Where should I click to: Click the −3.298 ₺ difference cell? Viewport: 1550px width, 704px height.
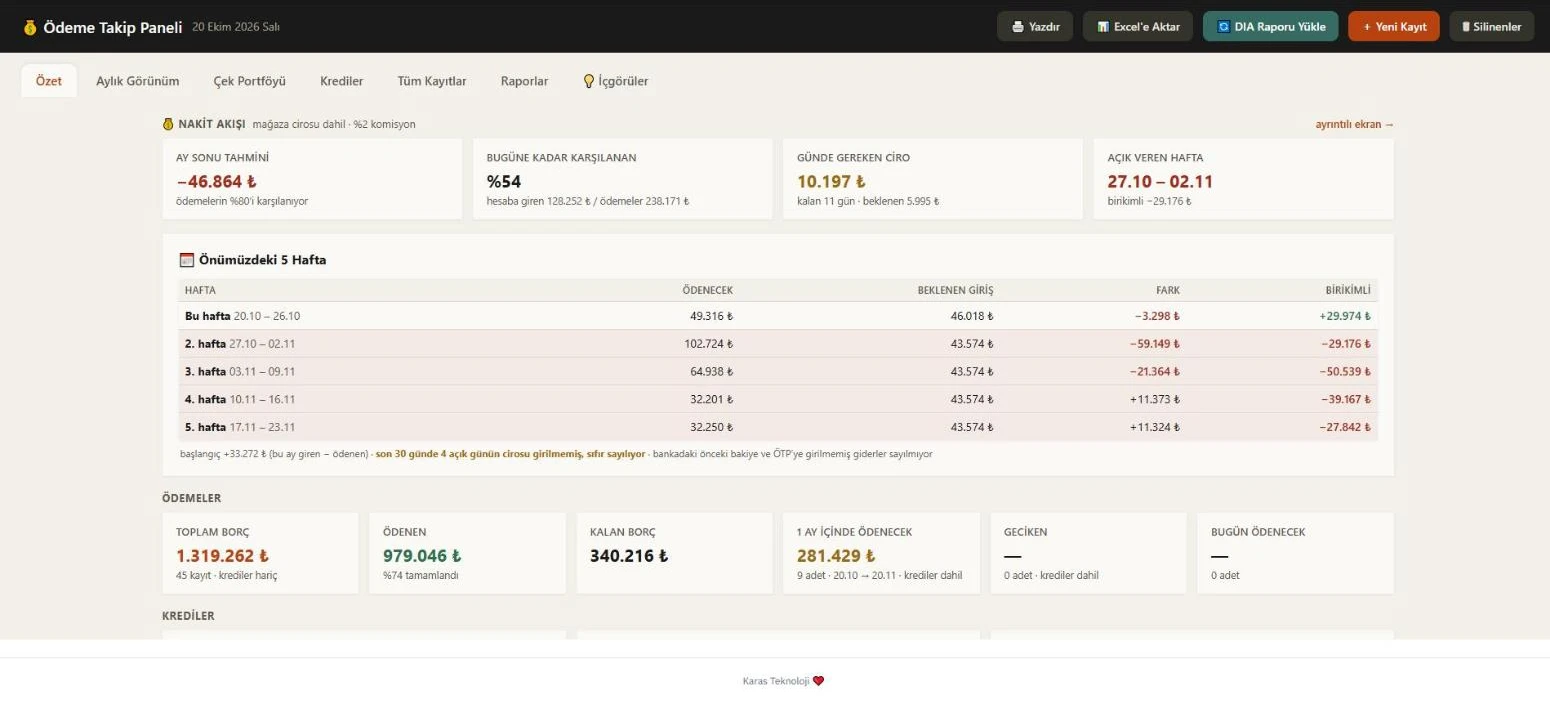point(1157,316)
